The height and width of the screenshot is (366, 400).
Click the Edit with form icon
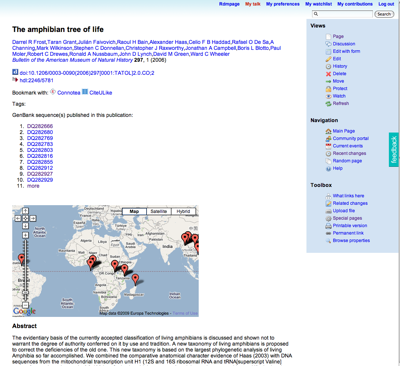(328, 51)
